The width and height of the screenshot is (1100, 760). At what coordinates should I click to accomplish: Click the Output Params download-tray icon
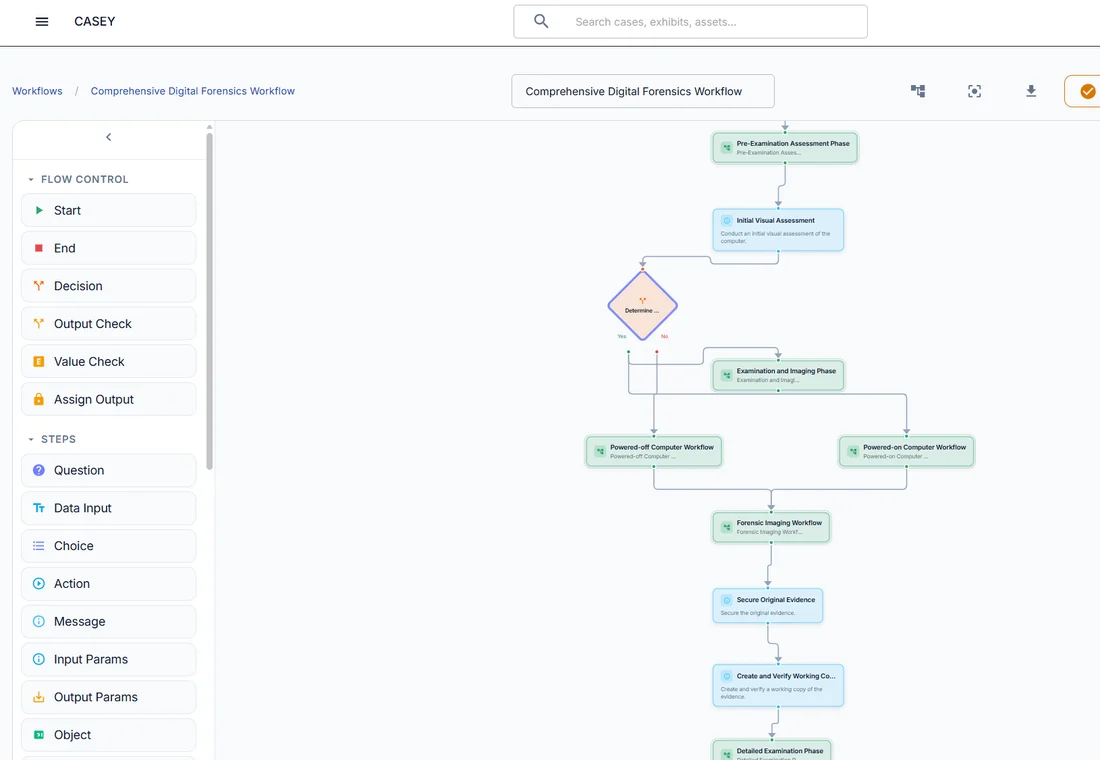pos(39,698)
